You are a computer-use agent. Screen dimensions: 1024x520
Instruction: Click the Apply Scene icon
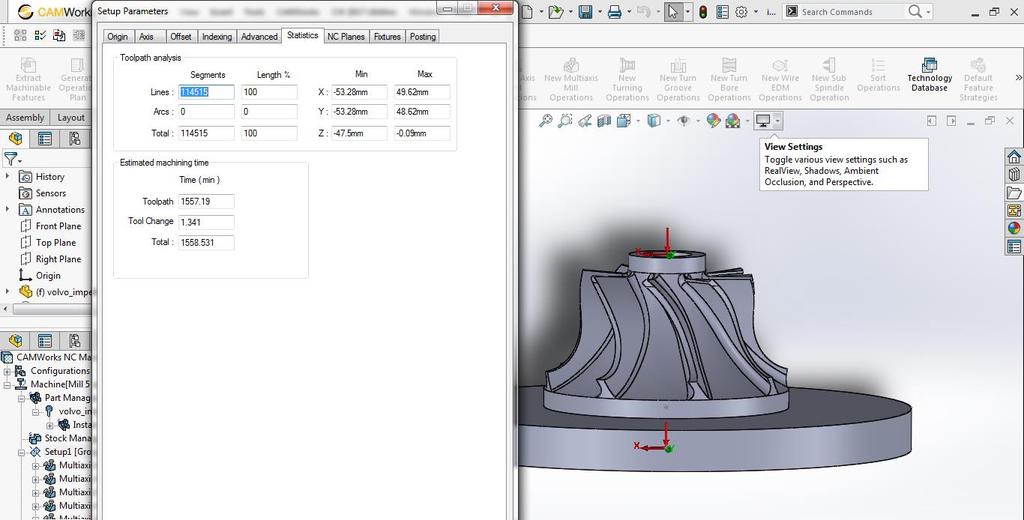click(733, 121)
